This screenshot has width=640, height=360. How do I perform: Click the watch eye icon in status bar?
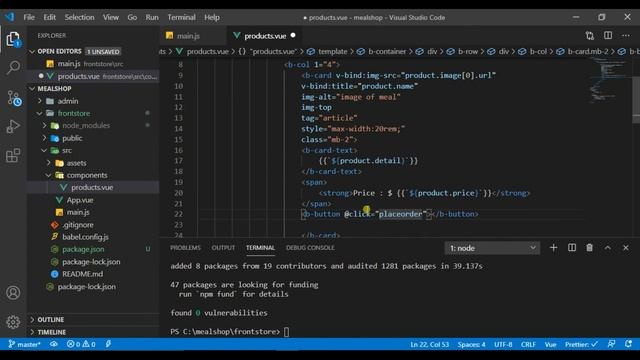(x=54, y=344)
